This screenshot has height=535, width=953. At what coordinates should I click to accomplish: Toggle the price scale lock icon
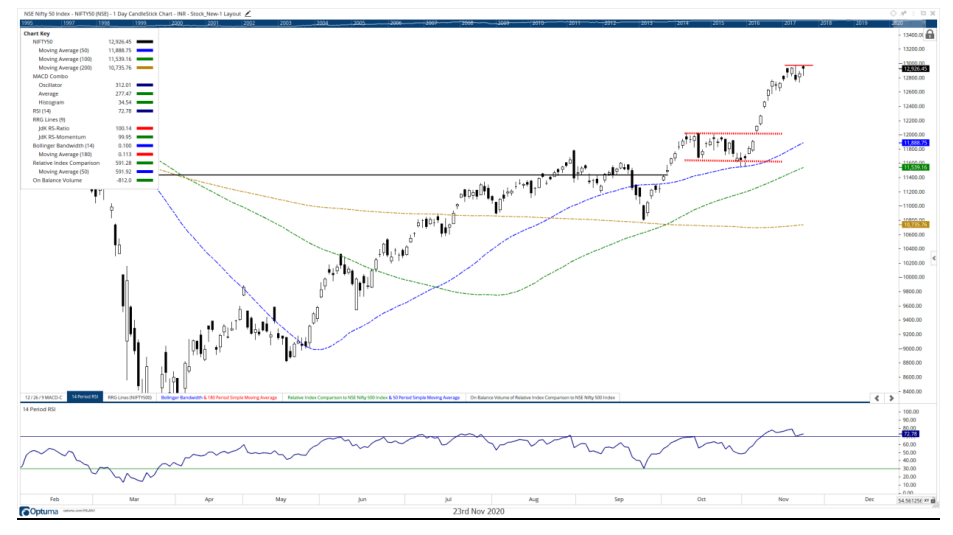(x=930, y=34)
